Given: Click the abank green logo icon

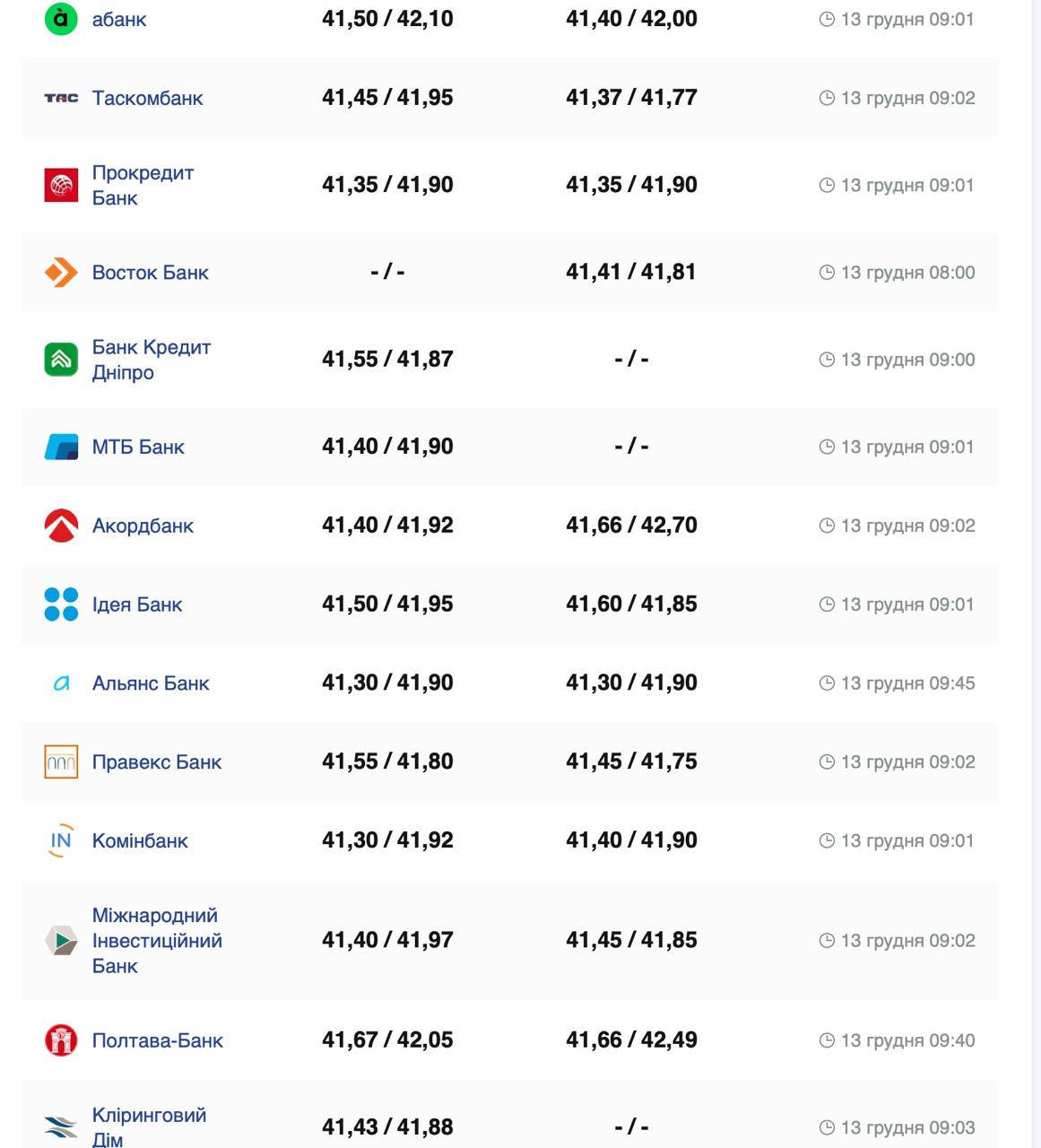Looking at the screenshot, I should pos(61,19).
